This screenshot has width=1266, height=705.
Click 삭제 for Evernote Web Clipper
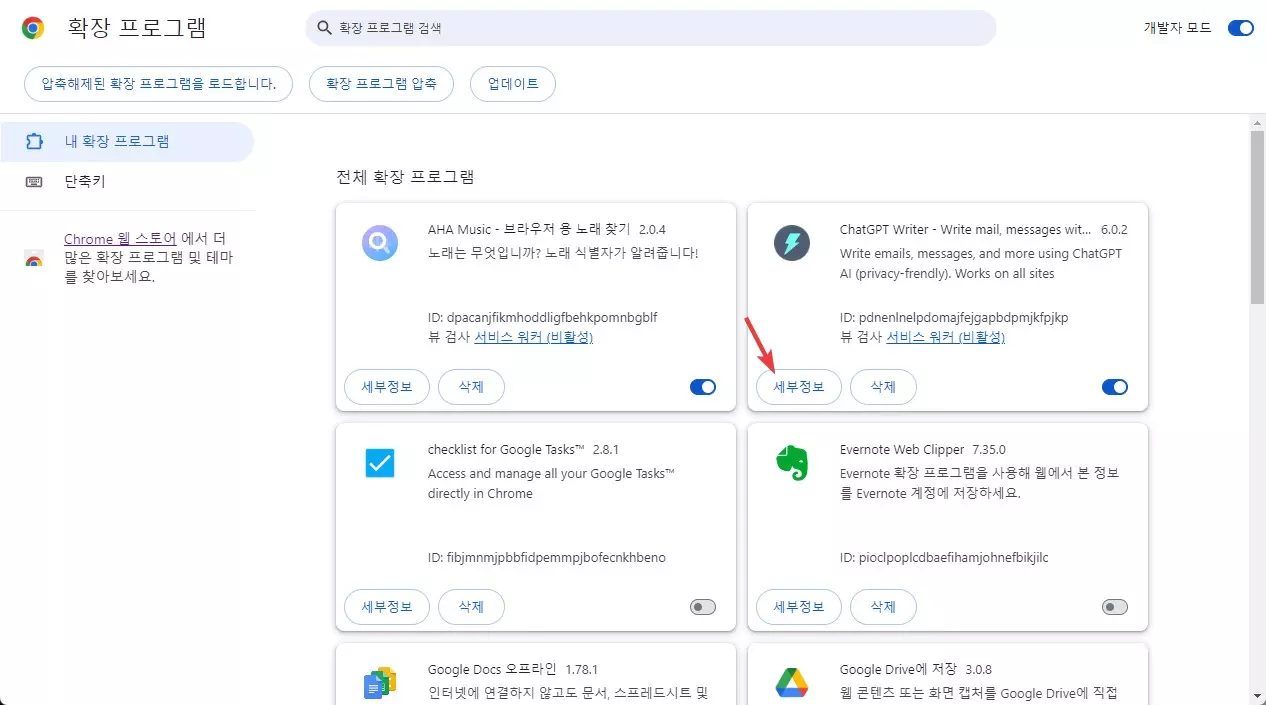[x=883, y=607]
